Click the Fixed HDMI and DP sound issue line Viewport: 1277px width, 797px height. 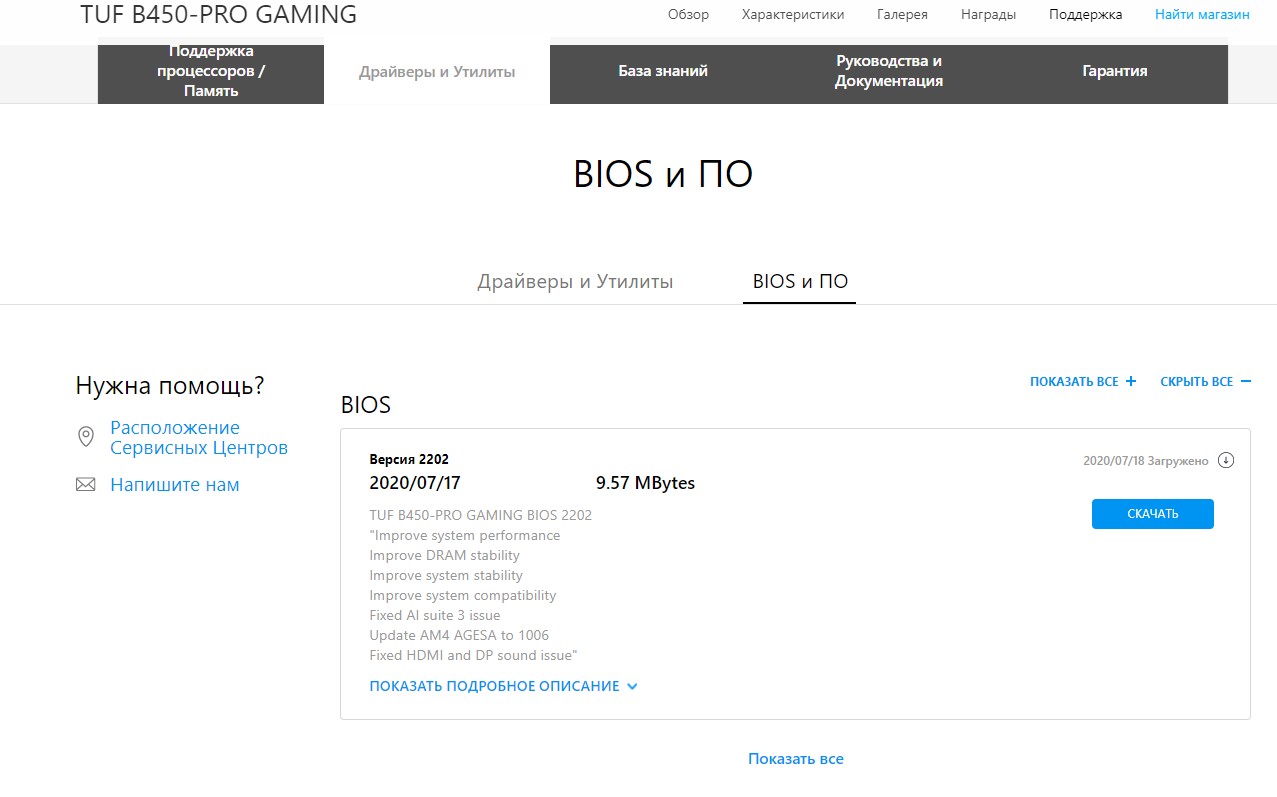tap(474, 655)
